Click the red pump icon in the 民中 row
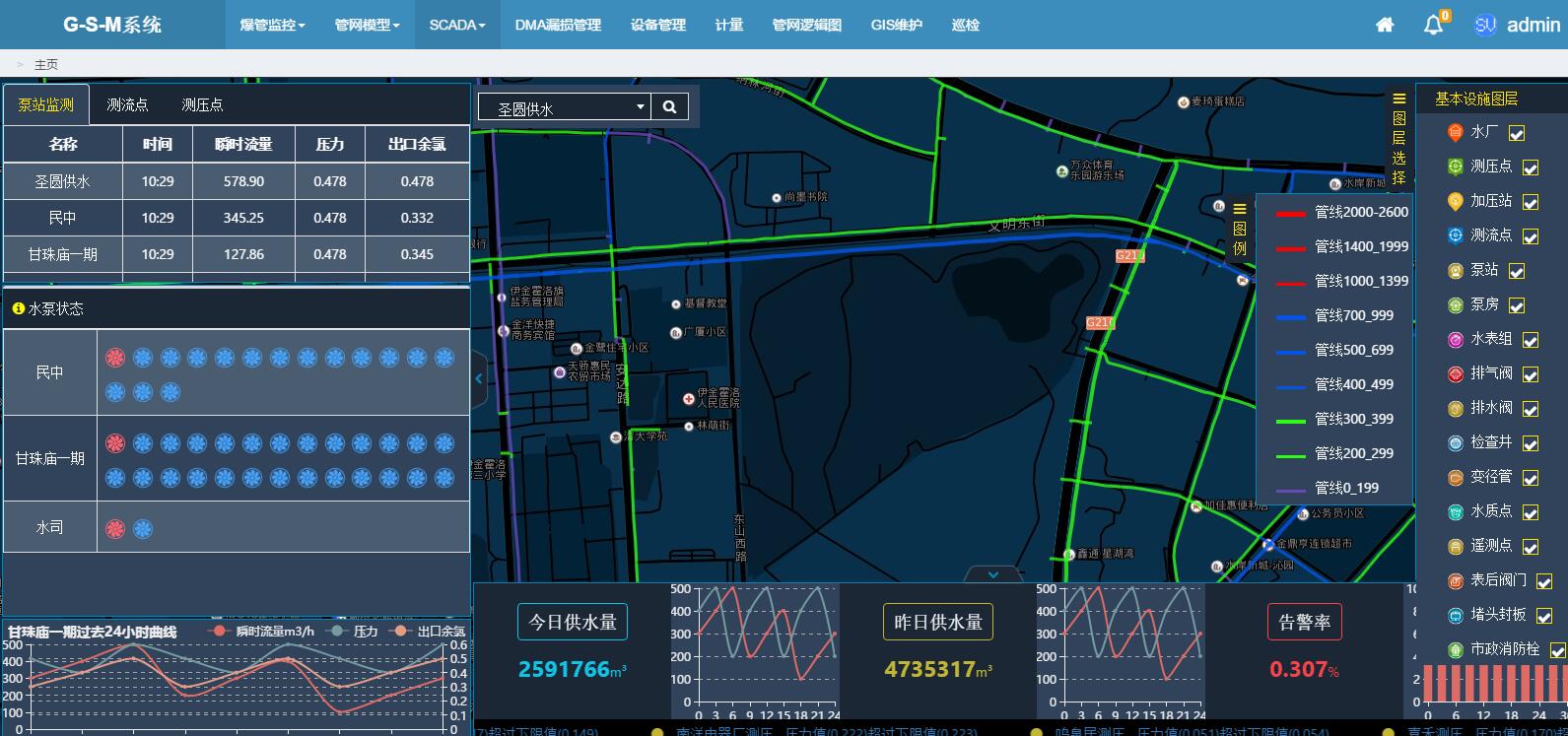Viewport: 1568px width, 736px height. click(115, 358)
